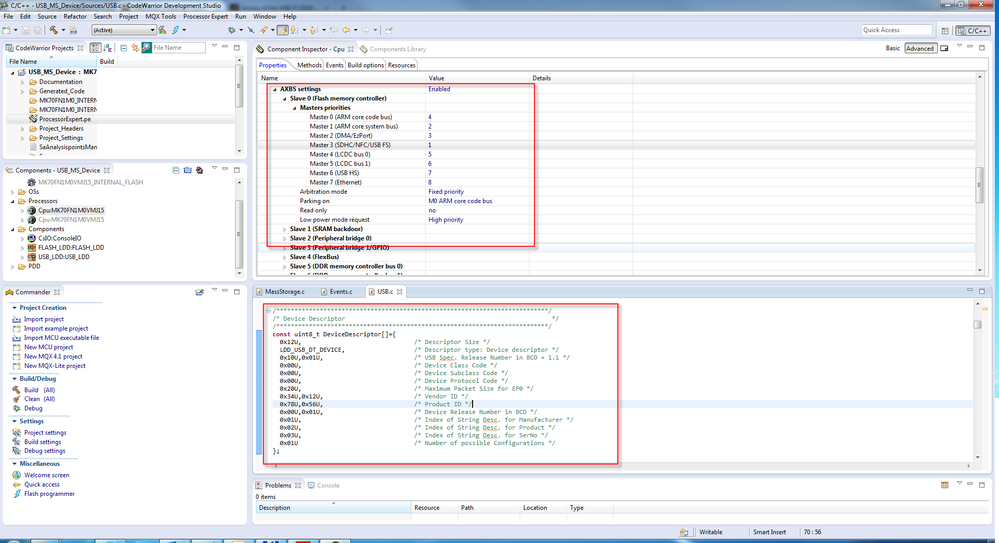
Task: Click the Clean (All) link
Action: pyautogui.click(x=40, y=399)
